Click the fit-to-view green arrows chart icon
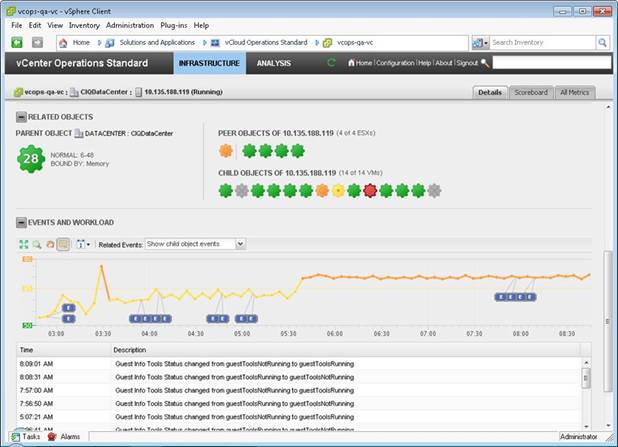 tap(24, 244)
